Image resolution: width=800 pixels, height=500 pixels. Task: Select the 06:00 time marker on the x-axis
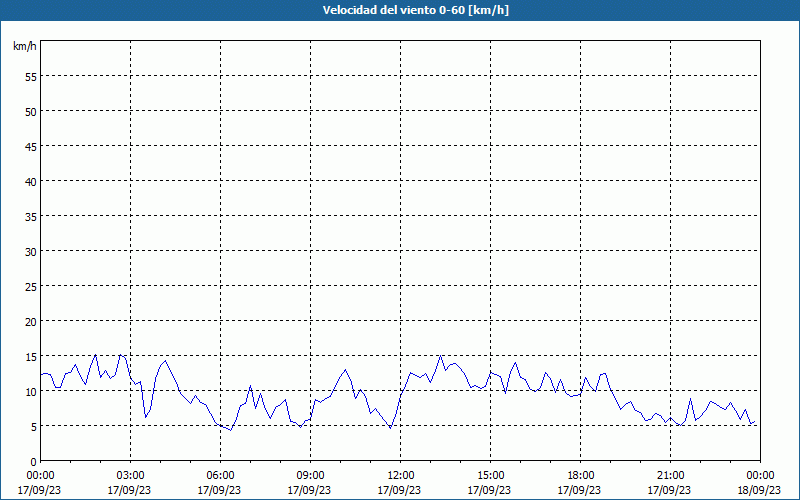[220, 475]
